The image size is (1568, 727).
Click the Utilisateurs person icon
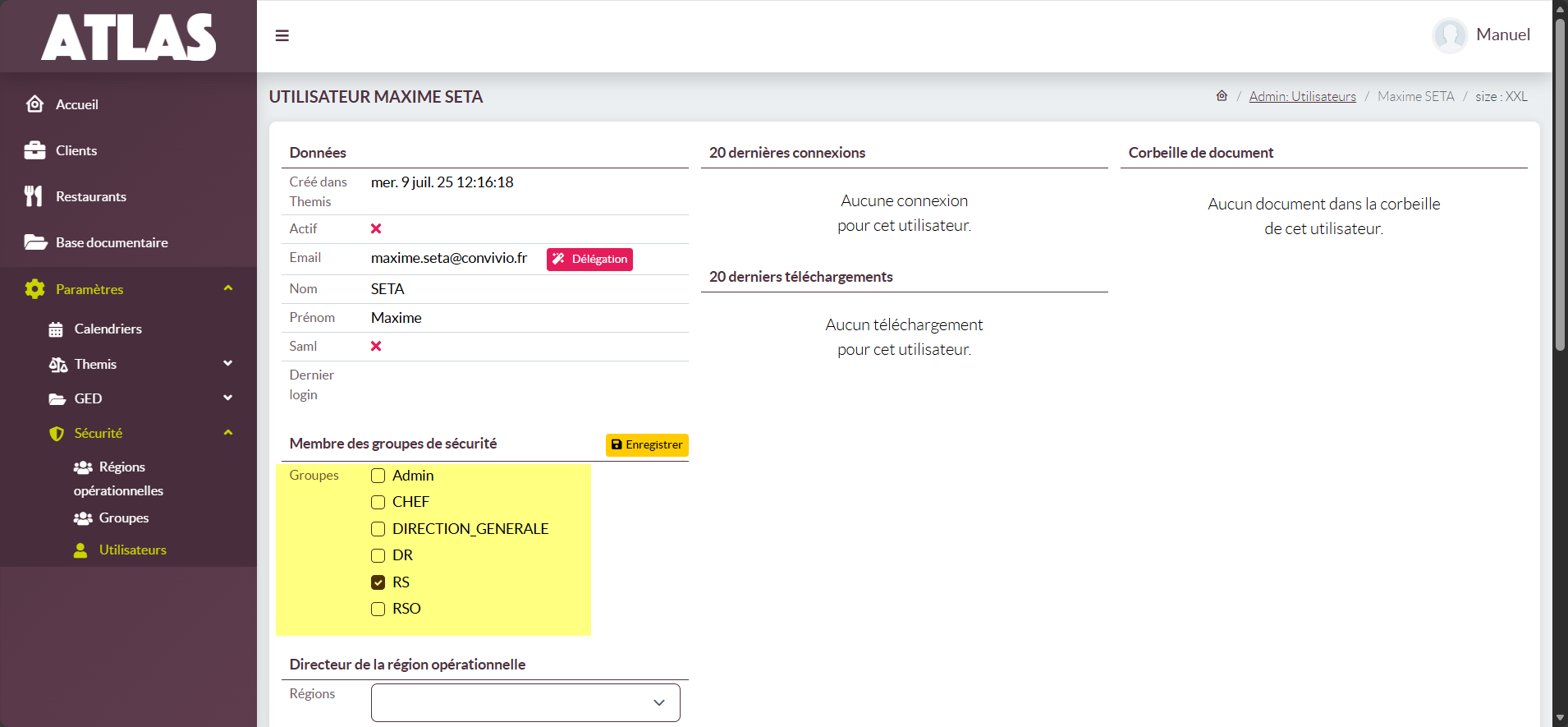click(80, 550)
